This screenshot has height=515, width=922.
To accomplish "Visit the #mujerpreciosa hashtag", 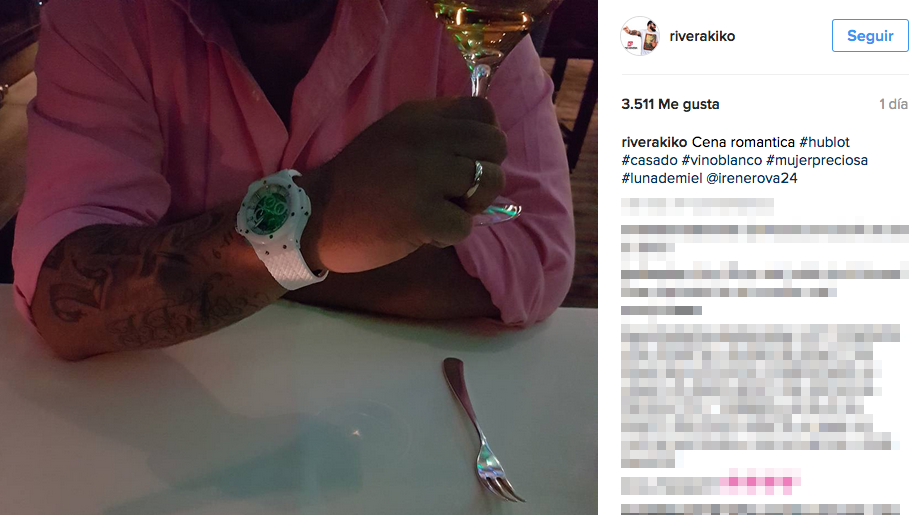I will click(x=817, y=160).
